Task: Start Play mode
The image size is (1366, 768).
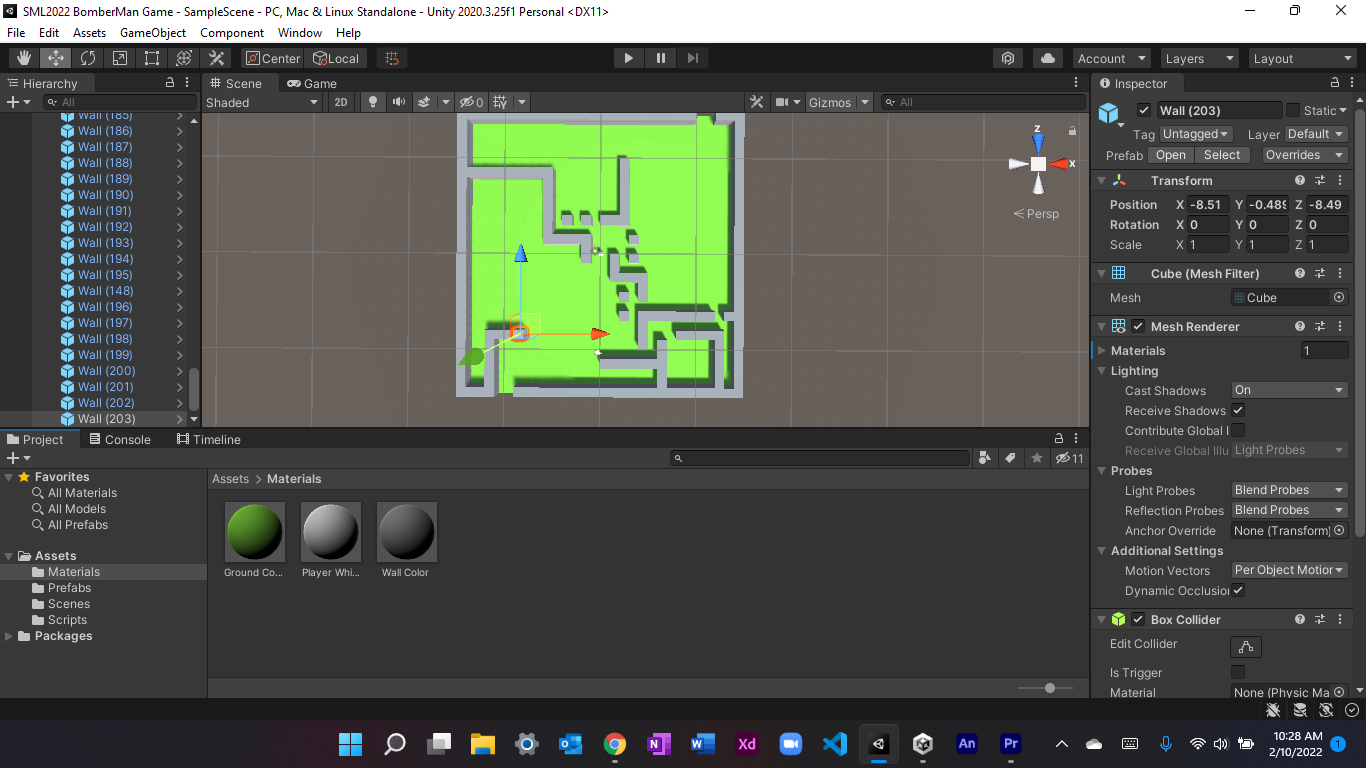Action: click(628, 58)
